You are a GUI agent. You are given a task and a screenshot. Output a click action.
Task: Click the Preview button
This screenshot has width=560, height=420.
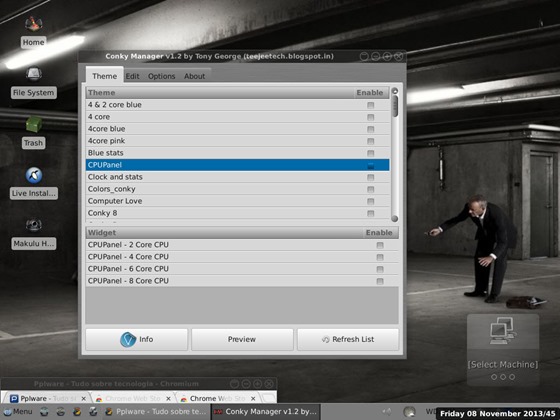(242, 339)
